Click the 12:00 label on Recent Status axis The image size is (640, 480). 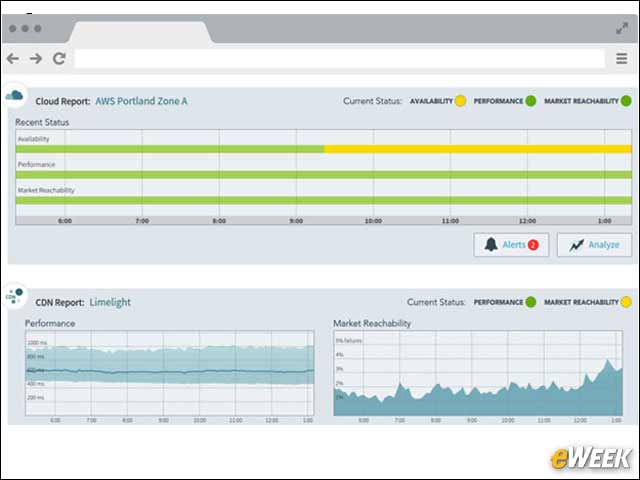point(527,221)
